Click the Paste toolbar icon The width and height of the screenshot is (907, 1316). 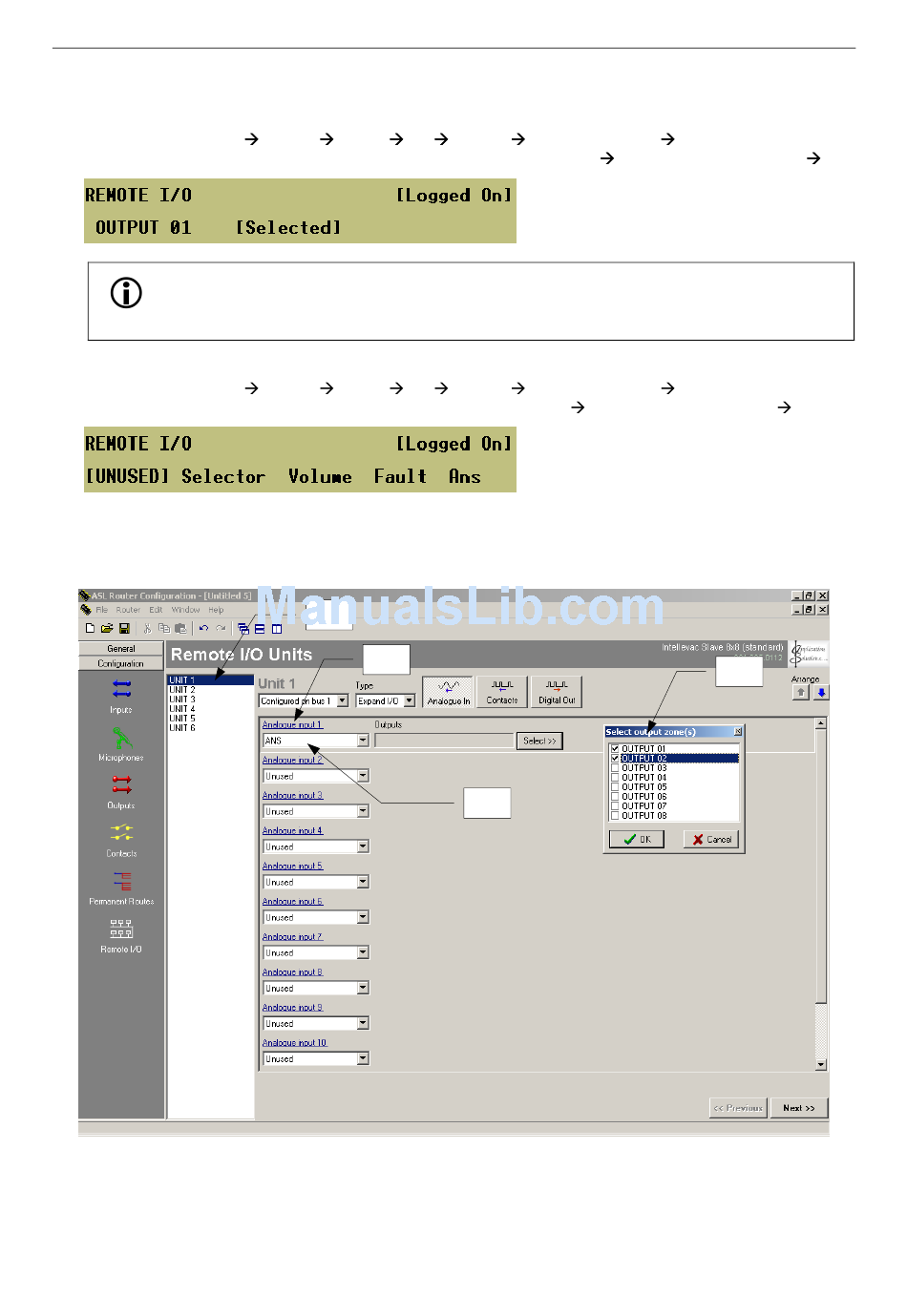click(179, 629)
